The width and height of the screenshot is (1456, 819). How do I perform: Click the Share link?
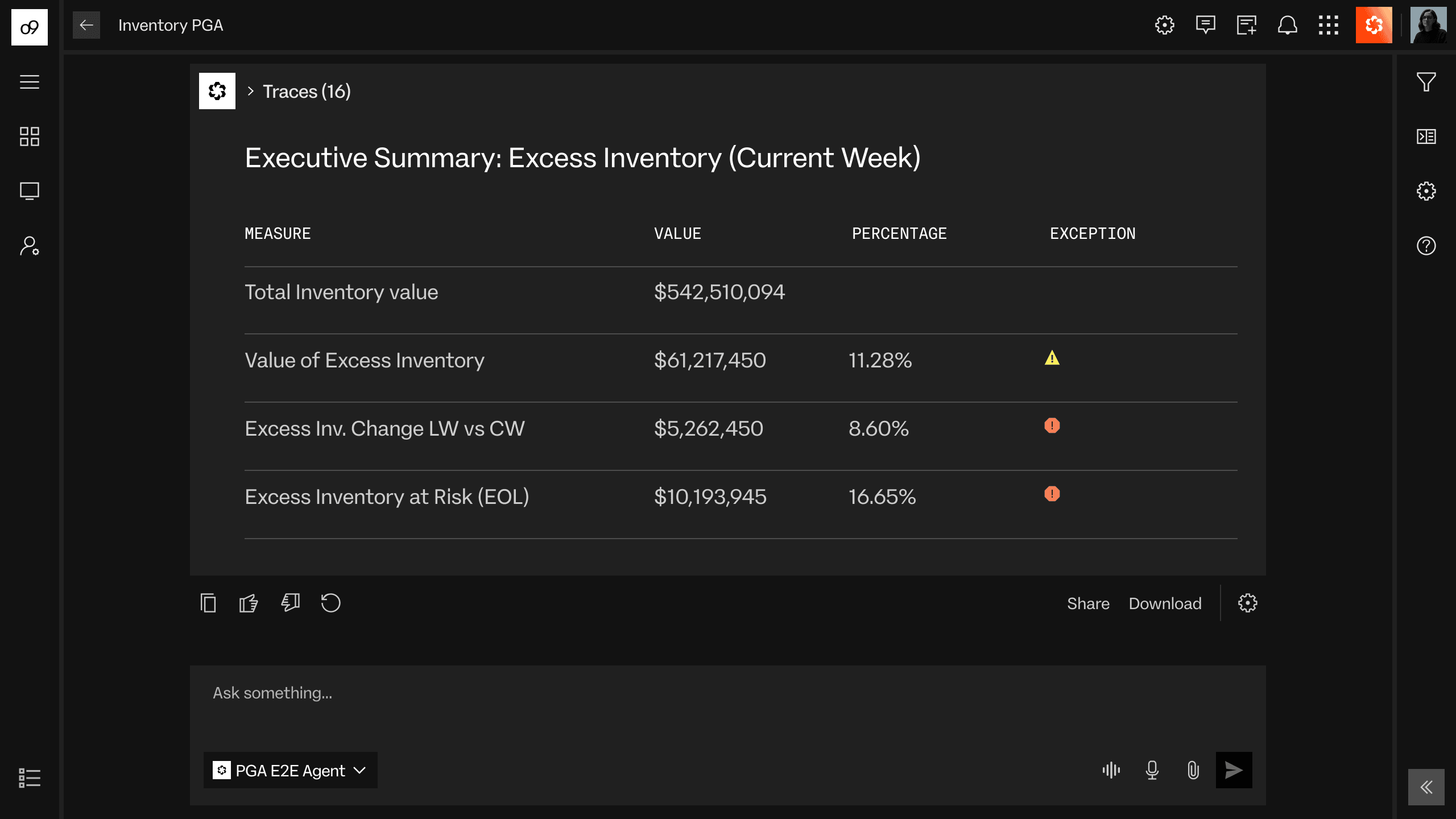point(1088,603)
